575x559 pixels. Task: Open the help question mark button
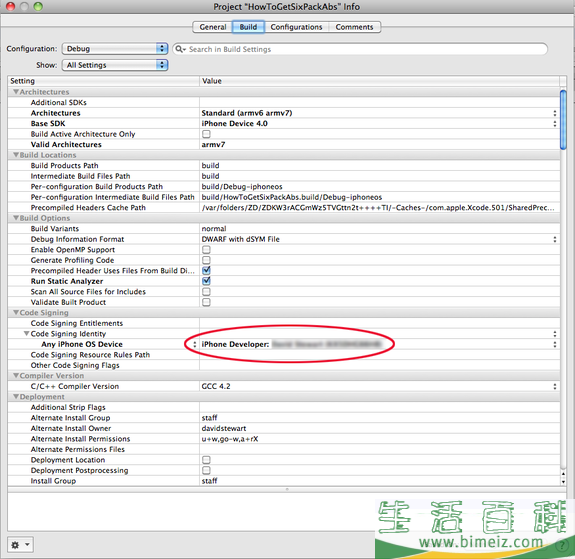click(x=561, y=545)
